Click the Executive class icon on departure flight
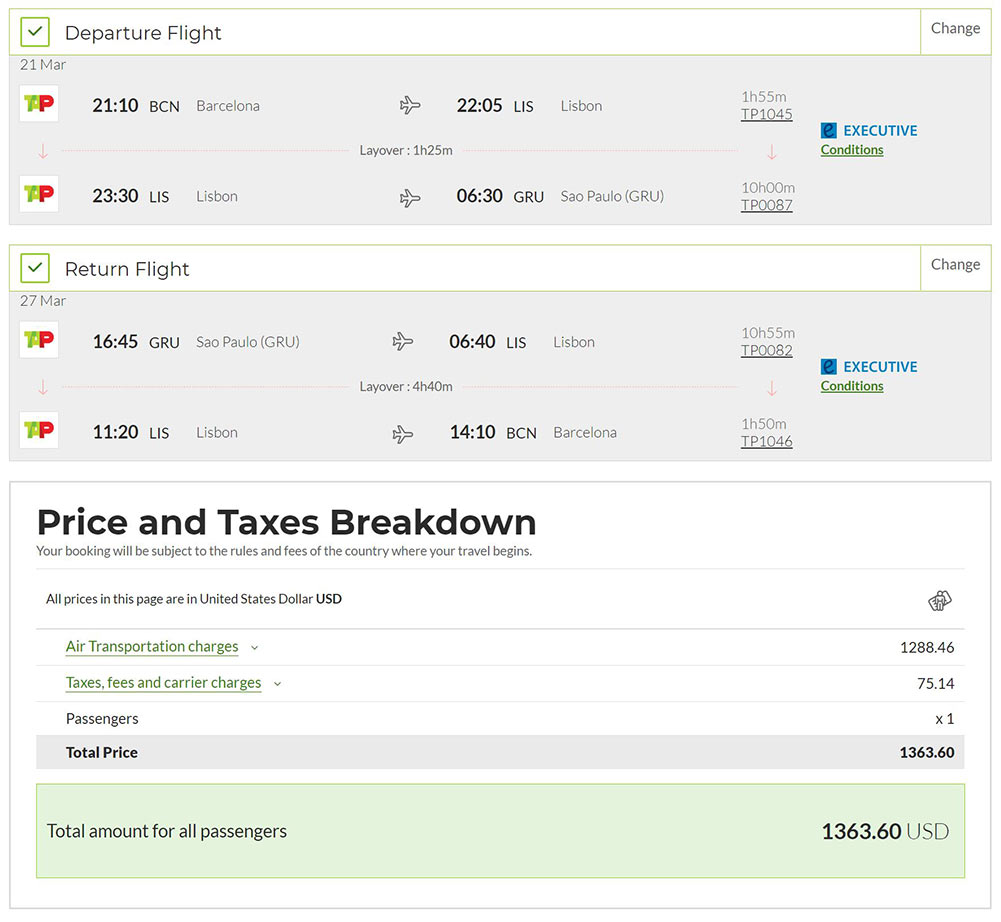 point(828,130)
